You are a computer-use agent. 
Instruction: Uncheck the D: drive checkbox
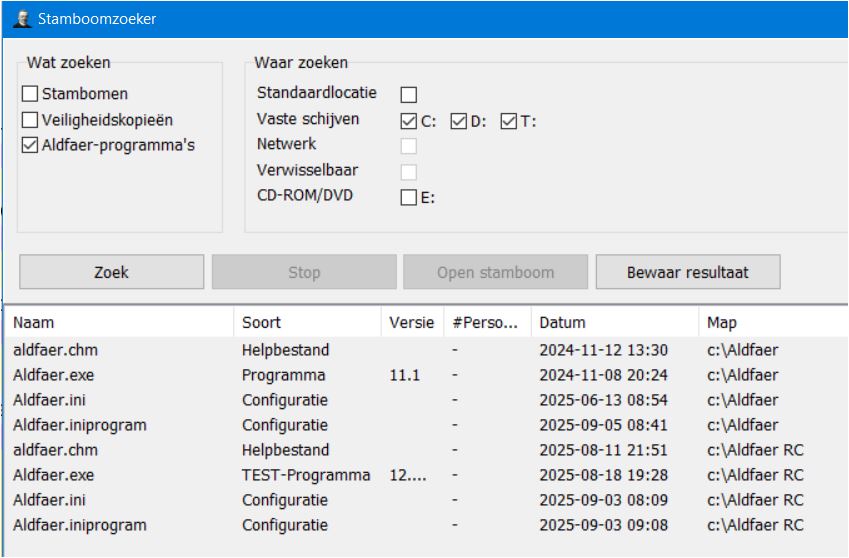point(459,121)
